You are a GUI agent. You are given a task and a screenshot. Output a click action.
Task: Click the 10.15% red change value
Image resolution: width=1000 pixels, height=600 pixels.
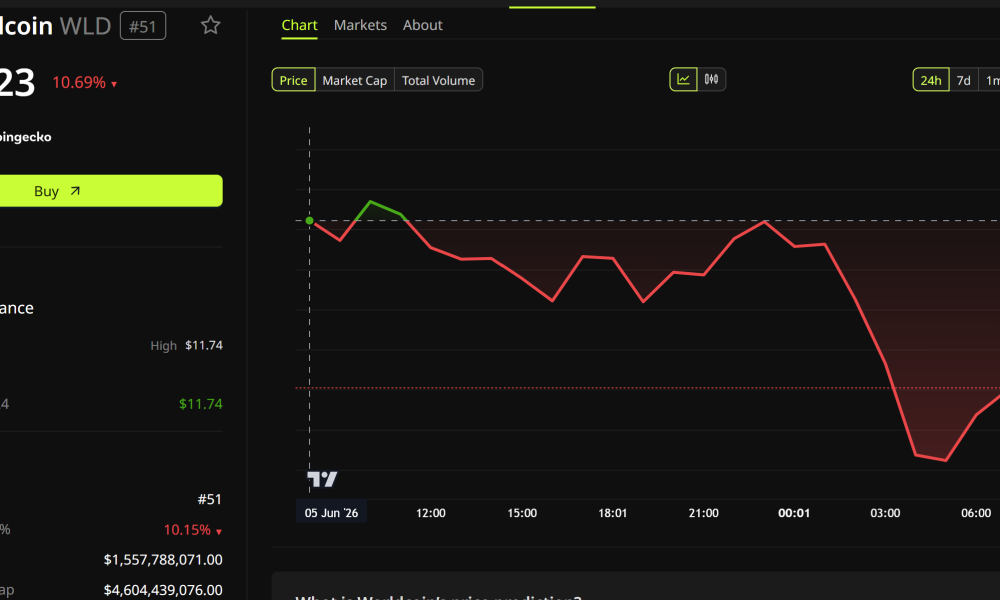tap(187, 530)
